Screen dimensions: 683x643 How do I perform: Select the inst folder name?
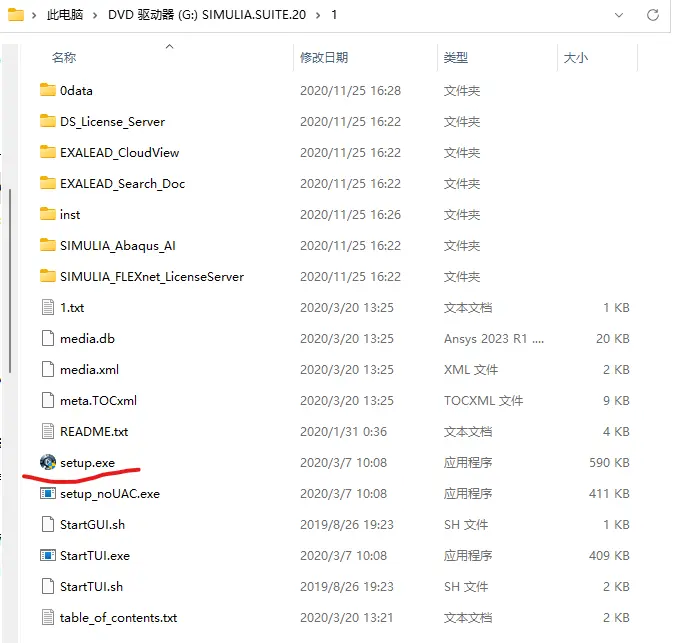(x=70, y=214)
